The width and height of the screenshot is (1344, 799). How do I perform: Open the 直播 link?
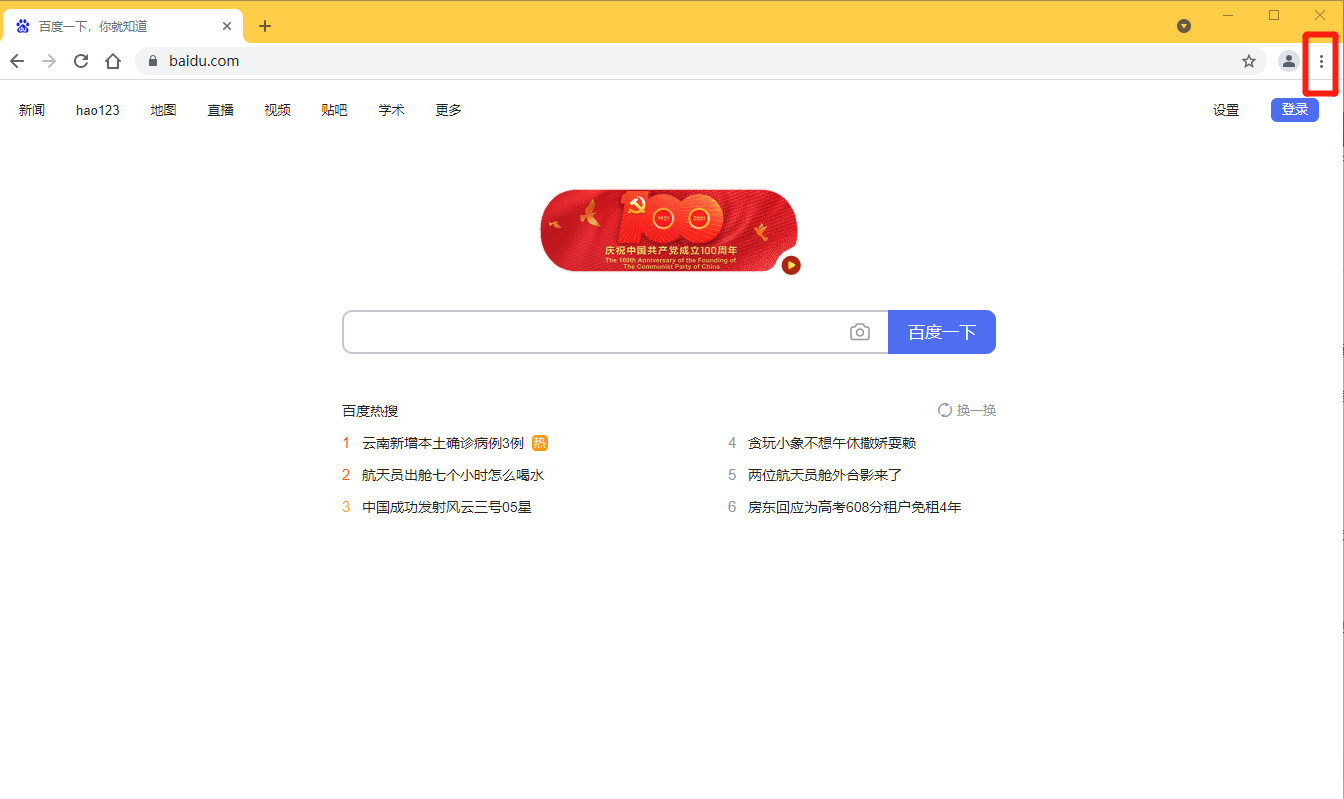tap(220, 110)
